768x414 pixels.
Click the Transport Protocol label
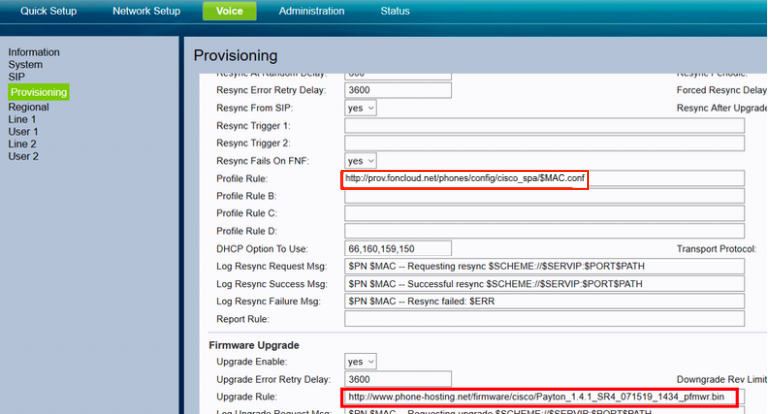pyautogui.click(x=717, y=249)
